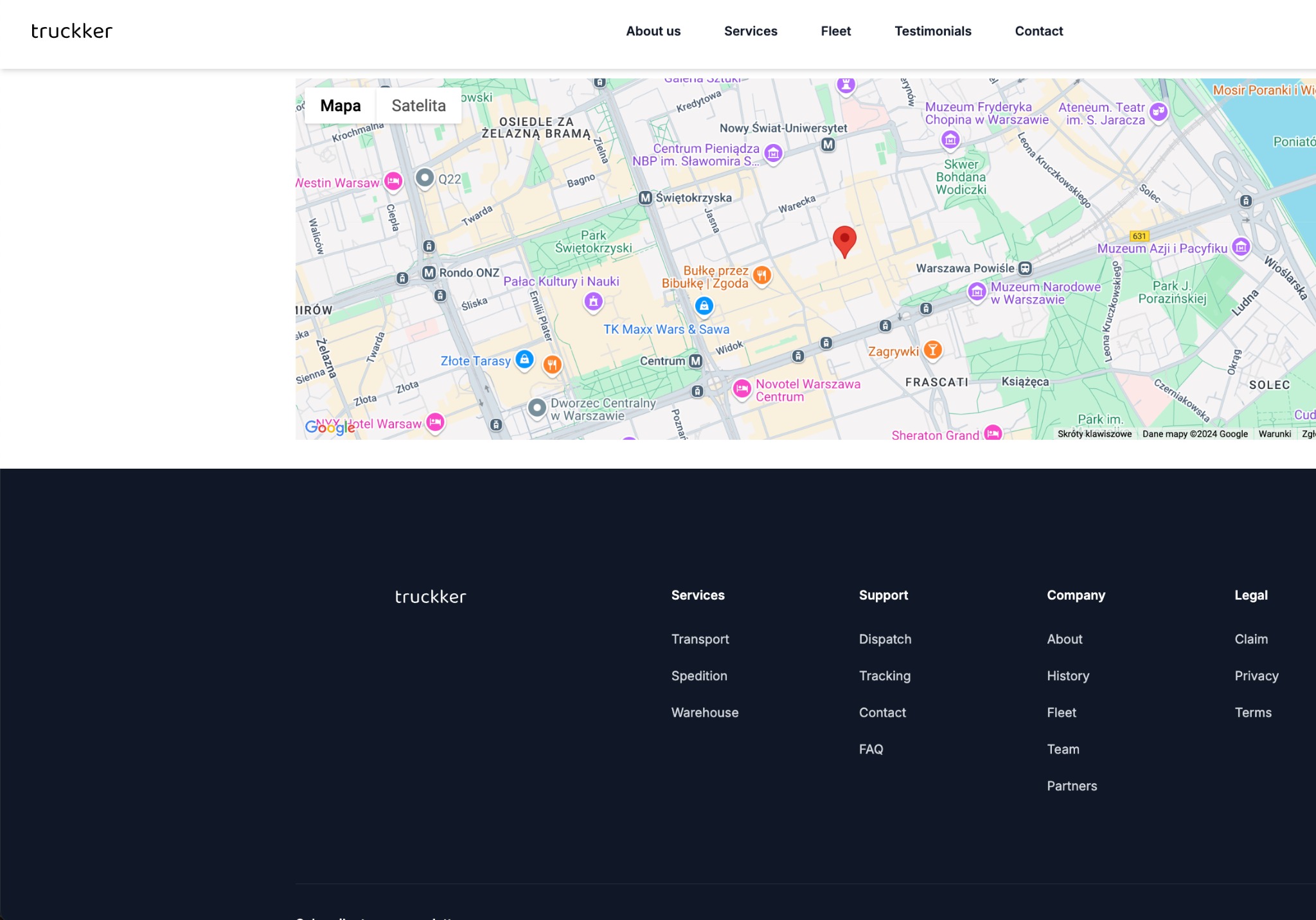Switch map to Mapa view
Viewport: 1316px width, 920px height.
point(341,105)
